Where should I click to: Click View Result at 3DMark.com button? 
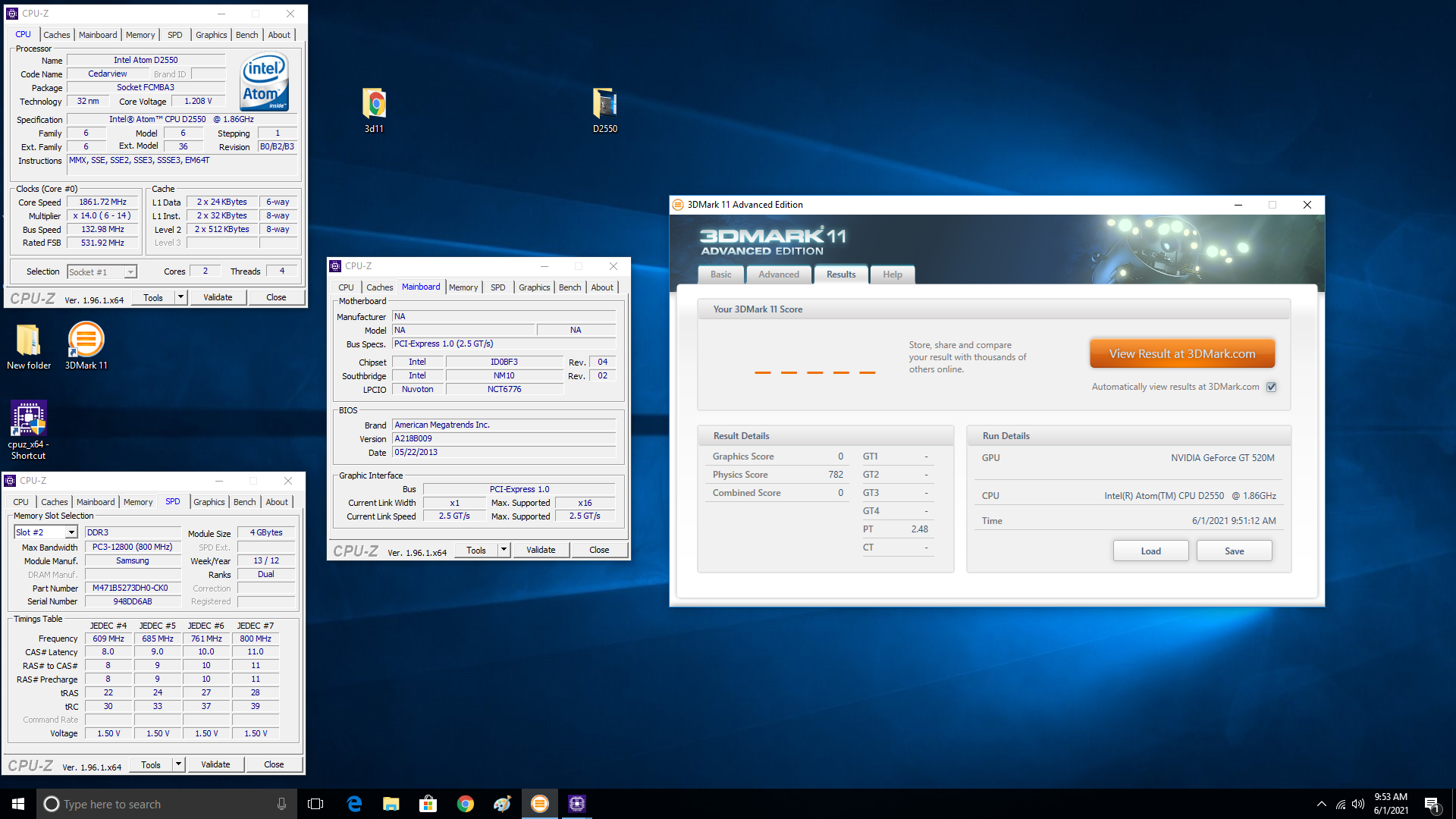click(1182, 354)
